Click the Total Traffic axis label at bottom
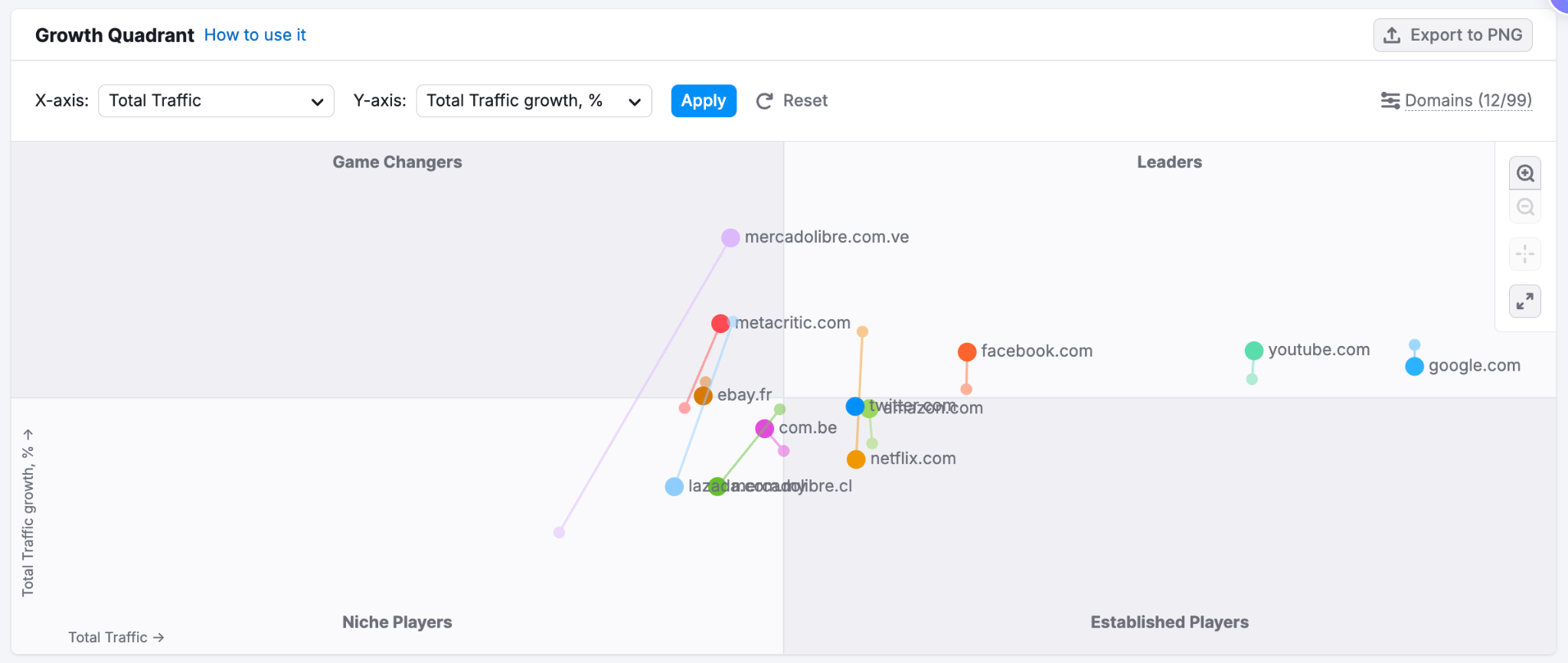 116,637
